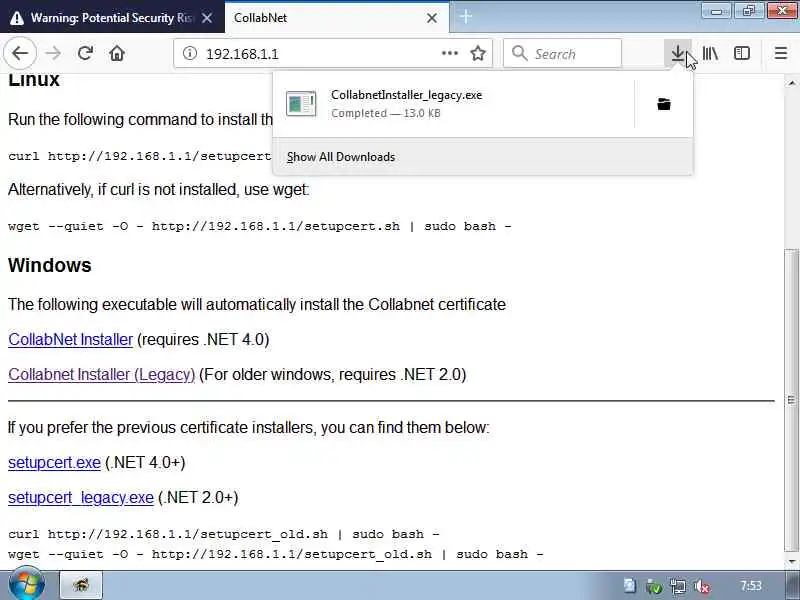The width and height of the screenshot is (800, 600).
Task: Show the clock reading 7:53
Action: pos(751,585)
